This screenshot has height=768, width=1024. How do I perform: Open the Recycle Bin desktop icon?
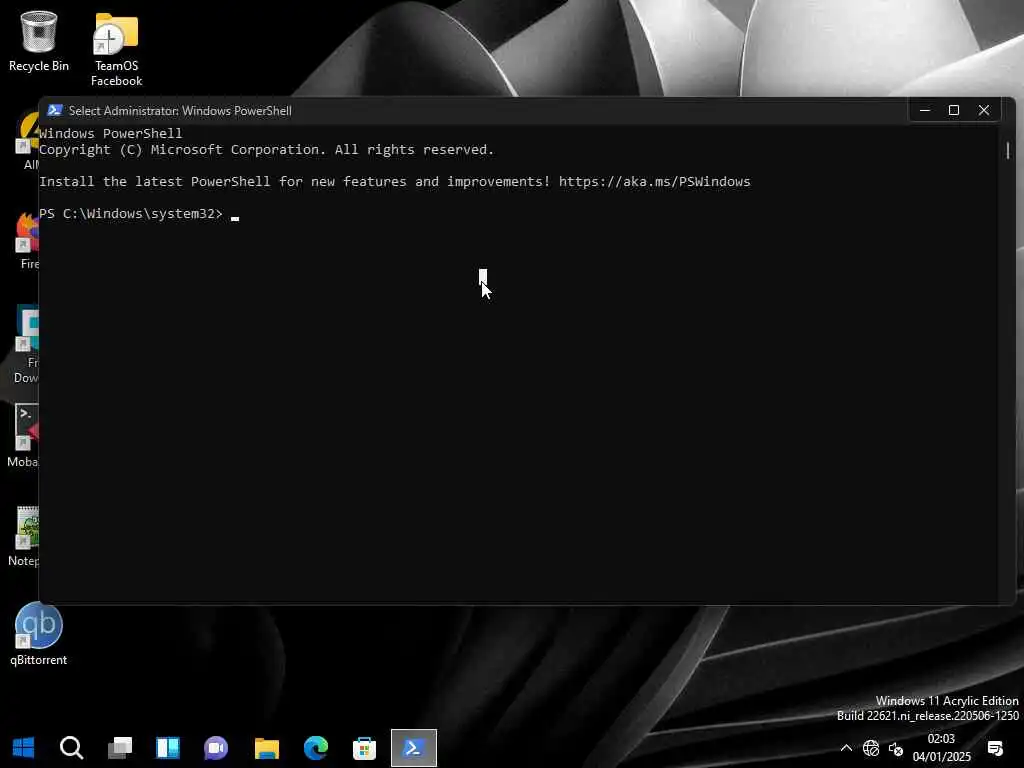tap(39, 40)
